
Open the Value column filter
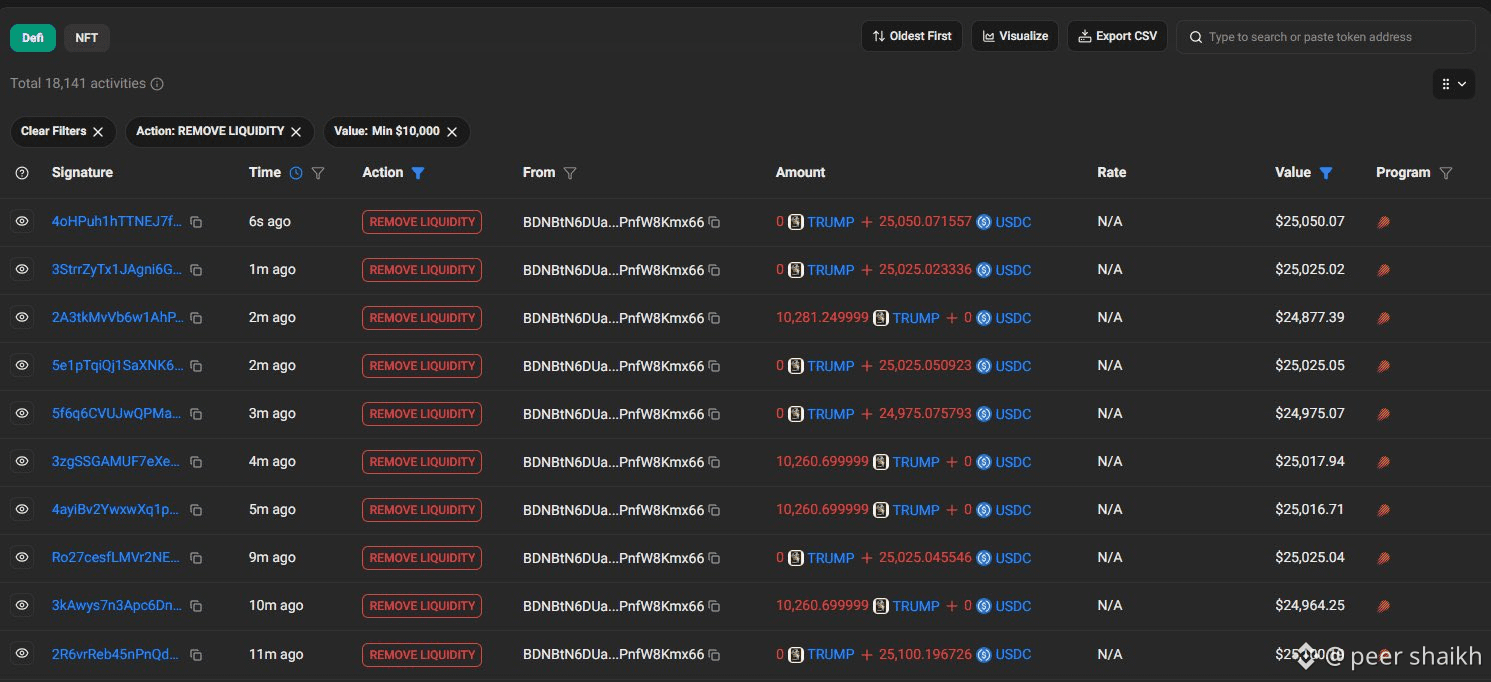[x=1326, y=173]
